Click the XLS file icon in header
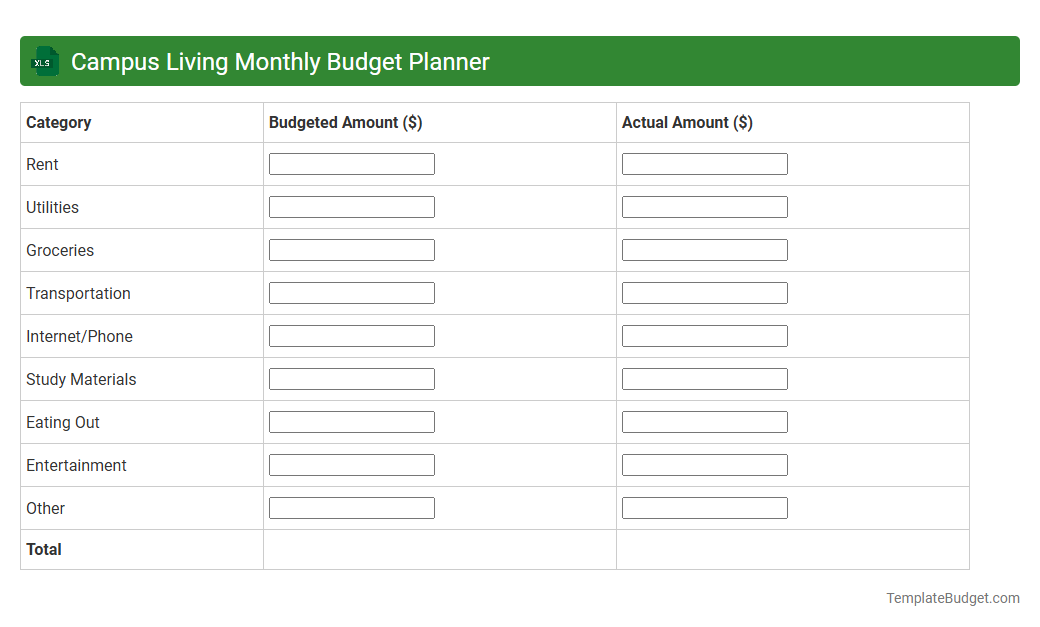 pyautogui.click(x=44, y=61)
